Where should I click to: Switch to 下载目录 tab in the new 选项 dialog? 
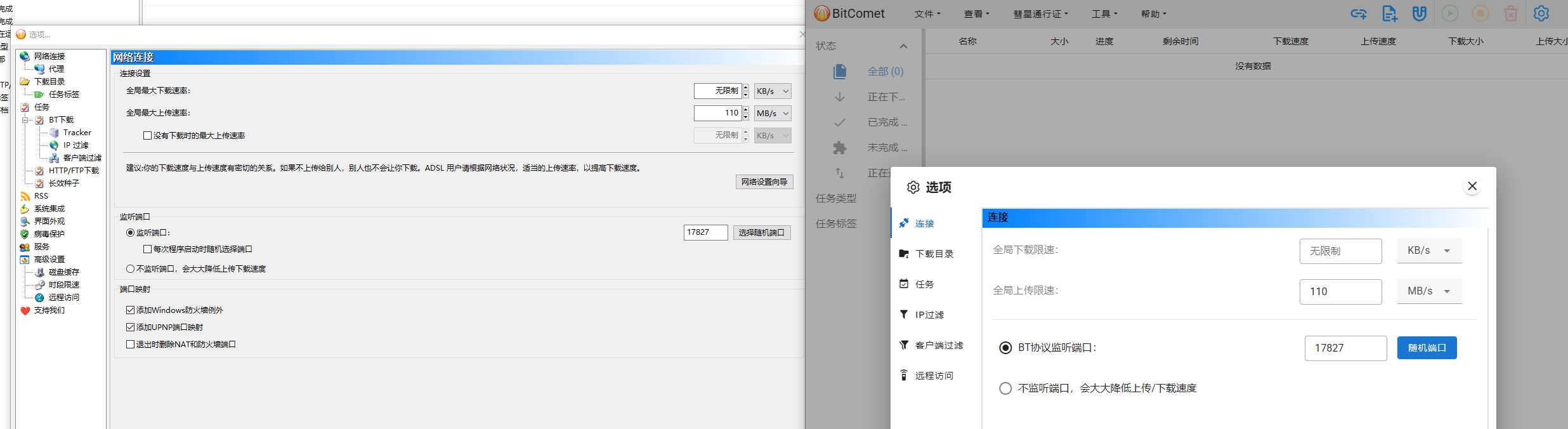click(935, 254)
